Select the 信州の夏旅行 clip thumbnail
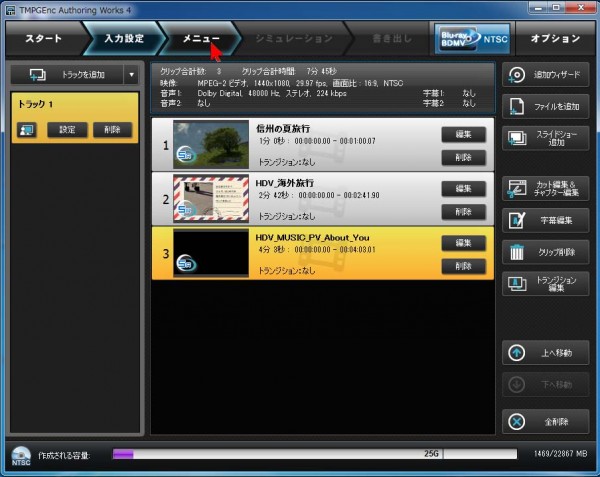600x477 pixels. (x=211, y=144)
